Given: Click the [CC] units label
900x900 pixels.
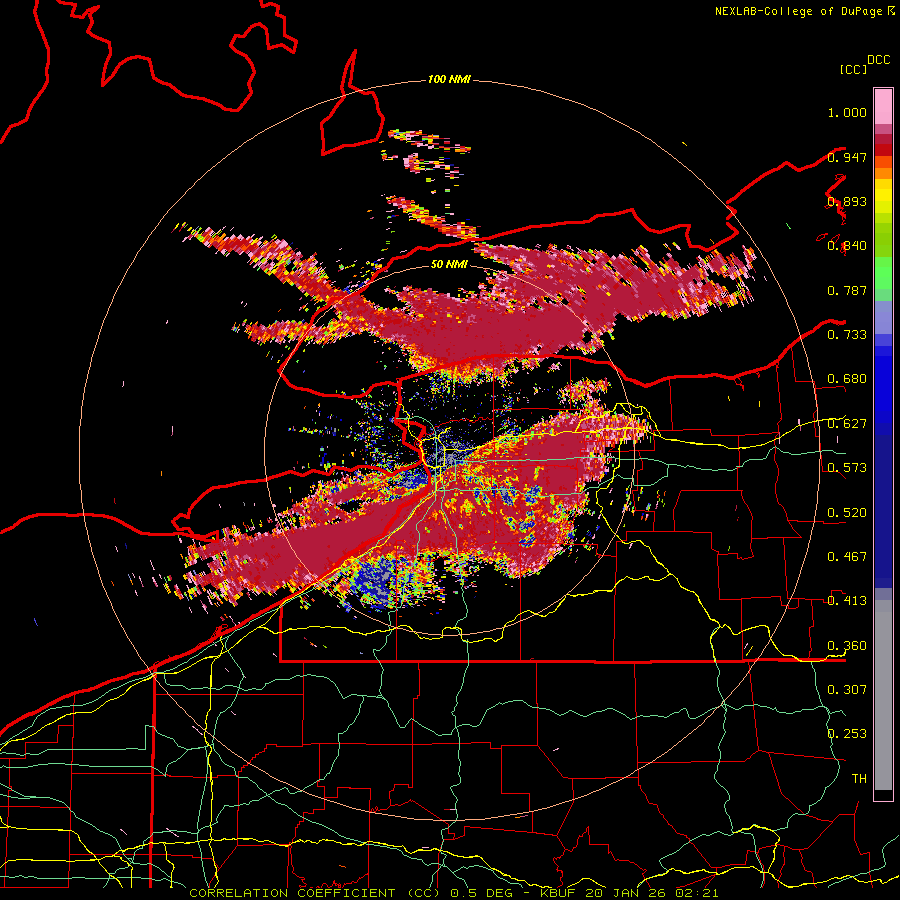Looking at the screenshot, I should (854, 69).
